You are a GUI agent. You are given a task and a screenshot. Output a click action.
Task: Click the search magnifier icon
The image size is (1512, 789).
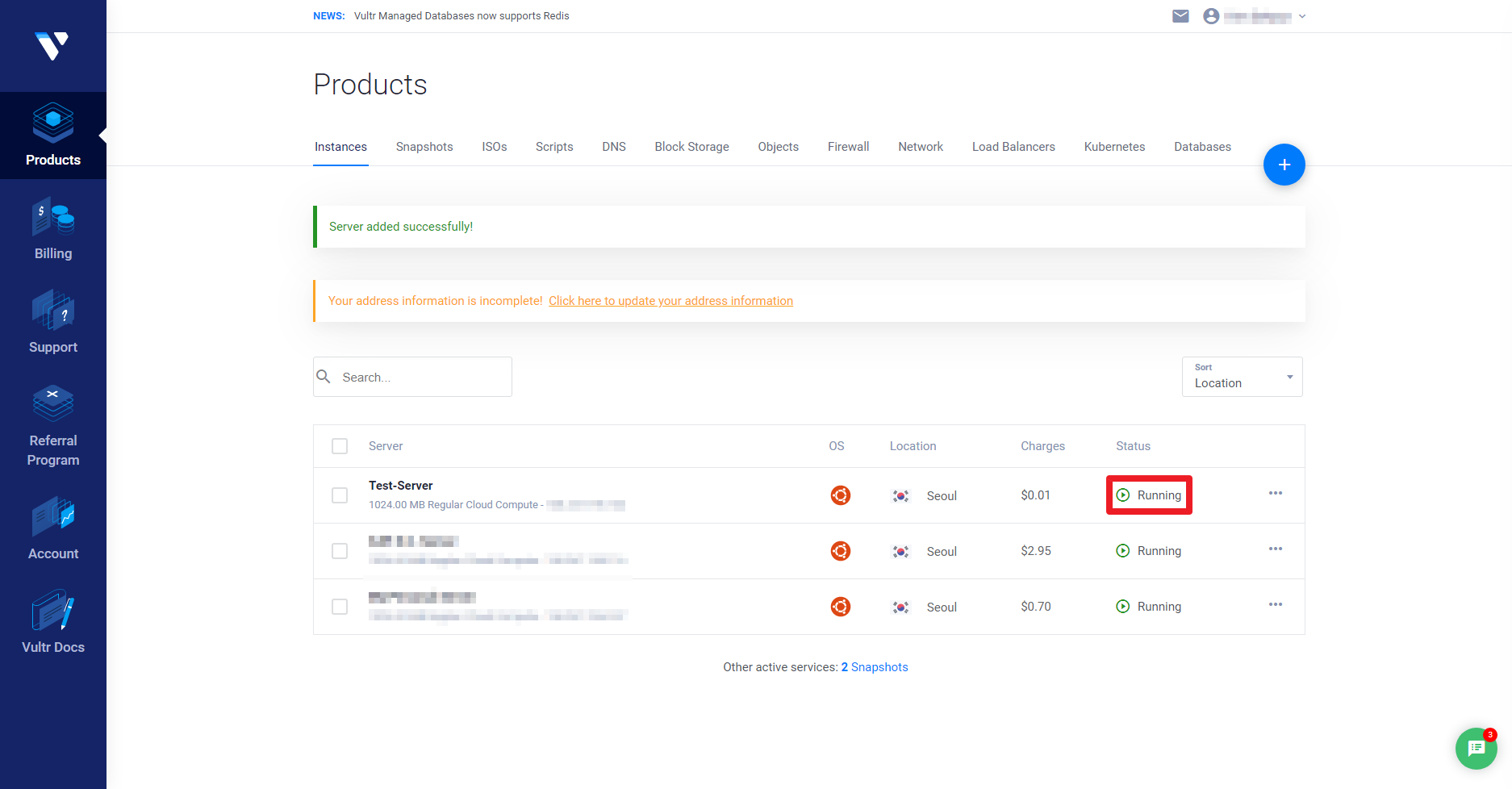(x=324, y=377)
